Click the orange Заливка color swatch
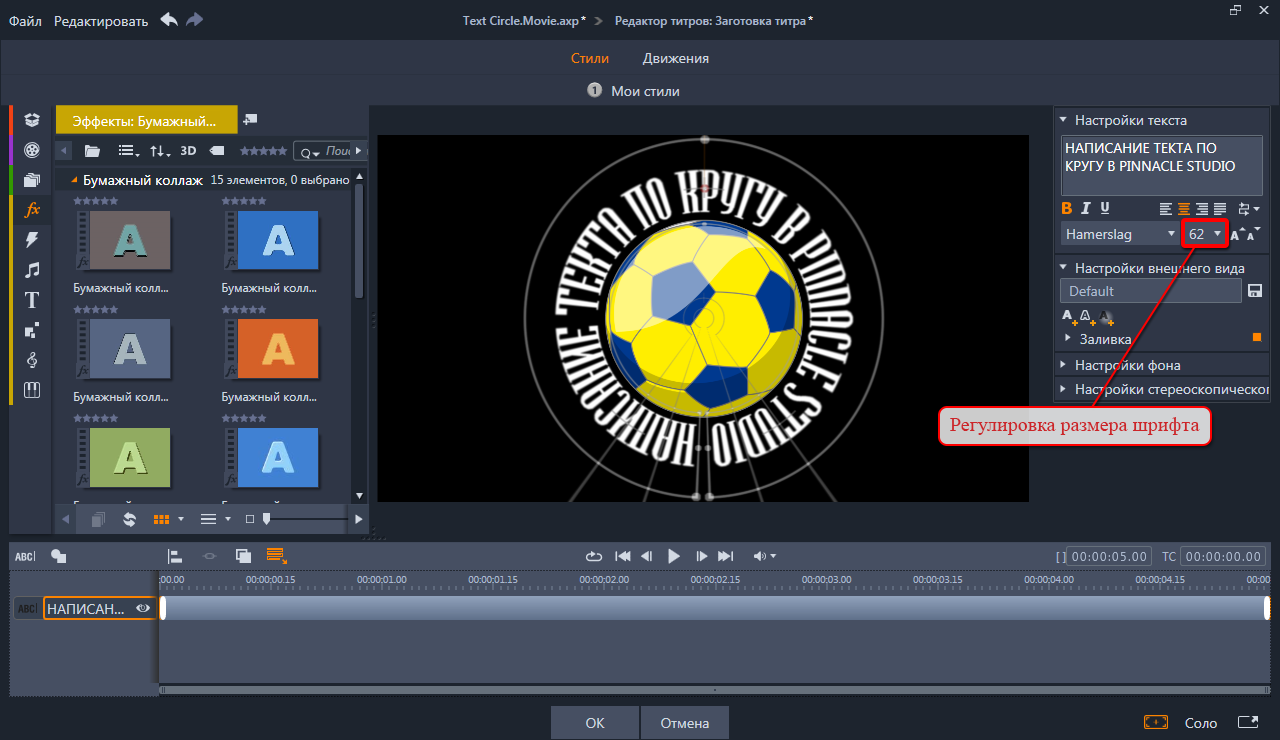Viewport: 1280px width, 740px height. (1257, 338)
